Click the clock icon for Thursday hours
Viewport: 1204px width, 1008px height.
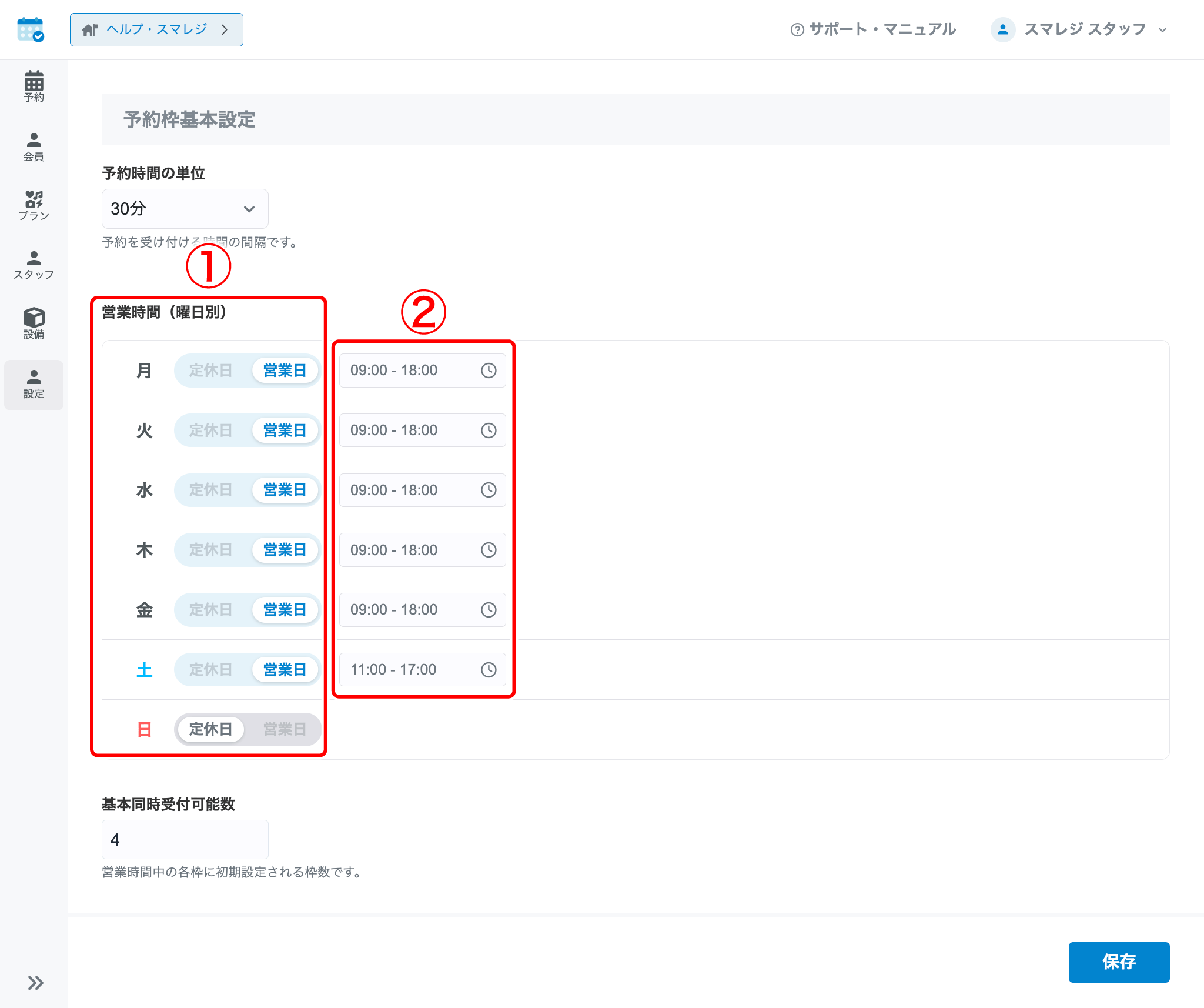click(489, 550)
